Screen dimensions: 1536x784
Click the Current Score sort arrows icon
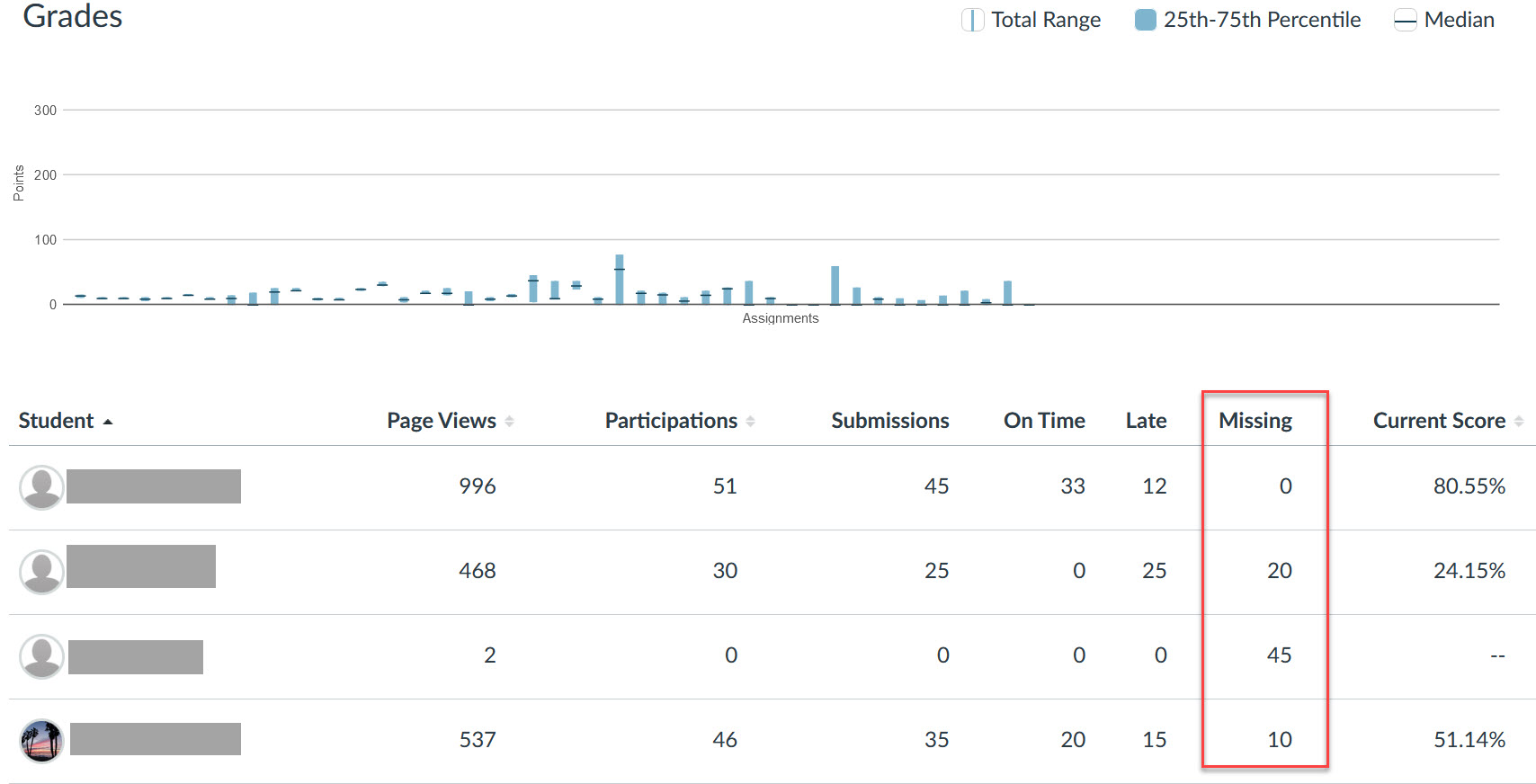tap(1519, 421)
